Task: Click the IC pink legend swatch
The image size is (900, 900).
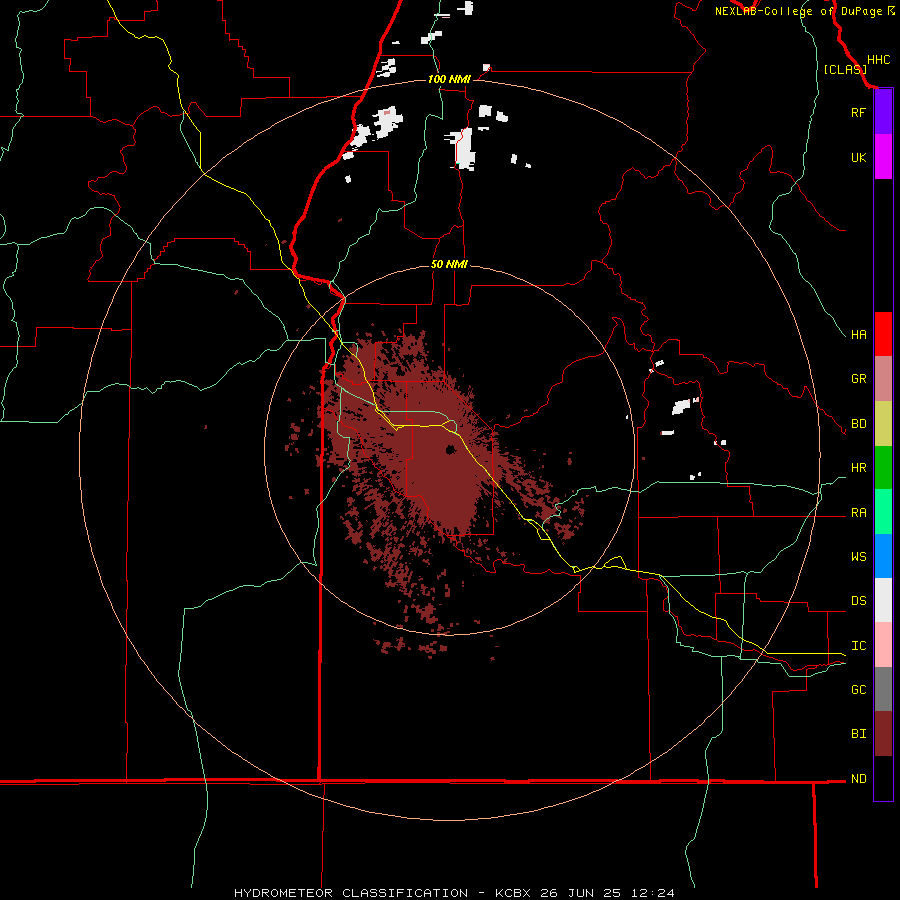Action: pyautogui.click(x=883, y=645)
